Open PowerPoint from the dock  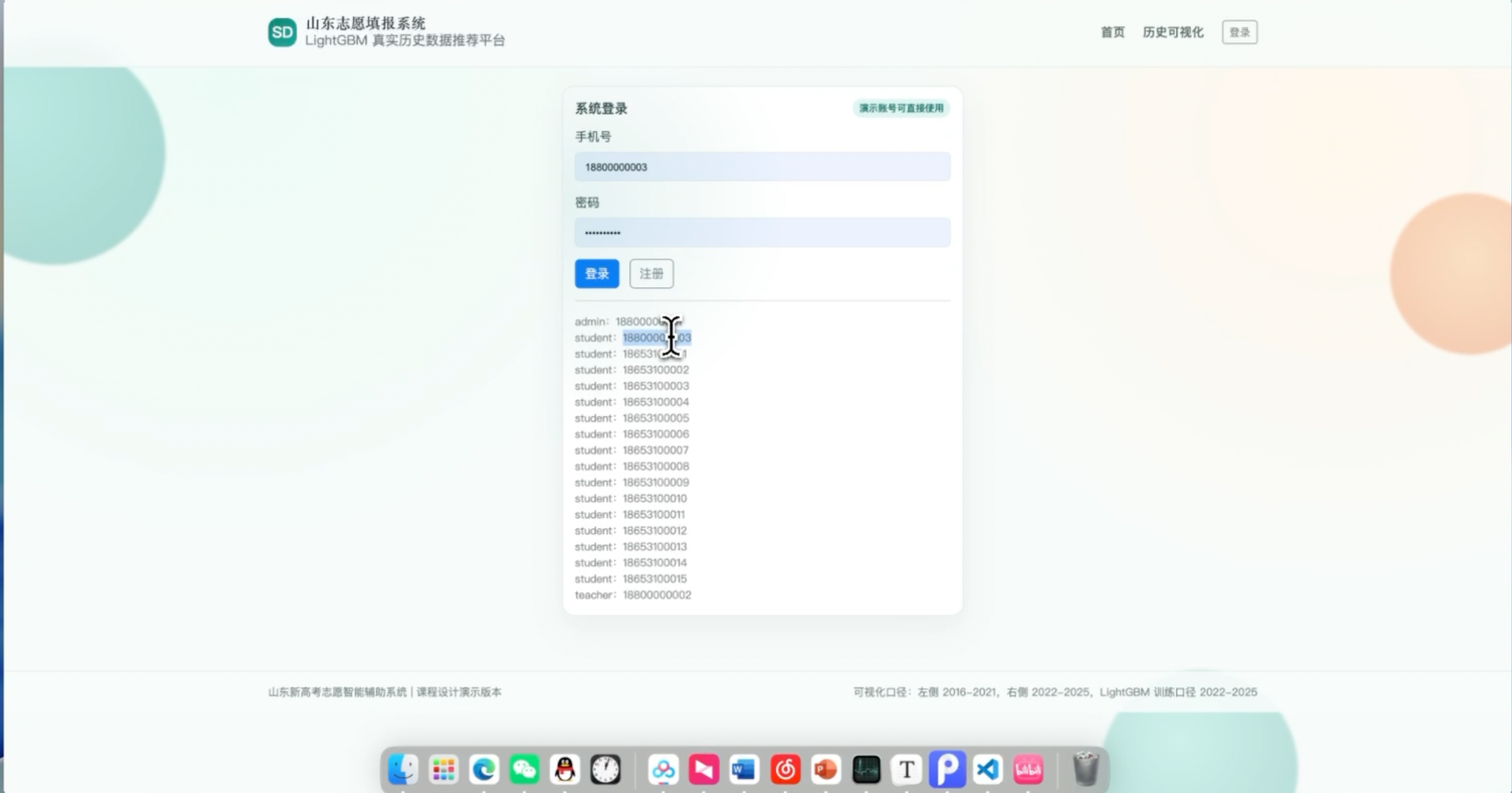tap(826, 769)
